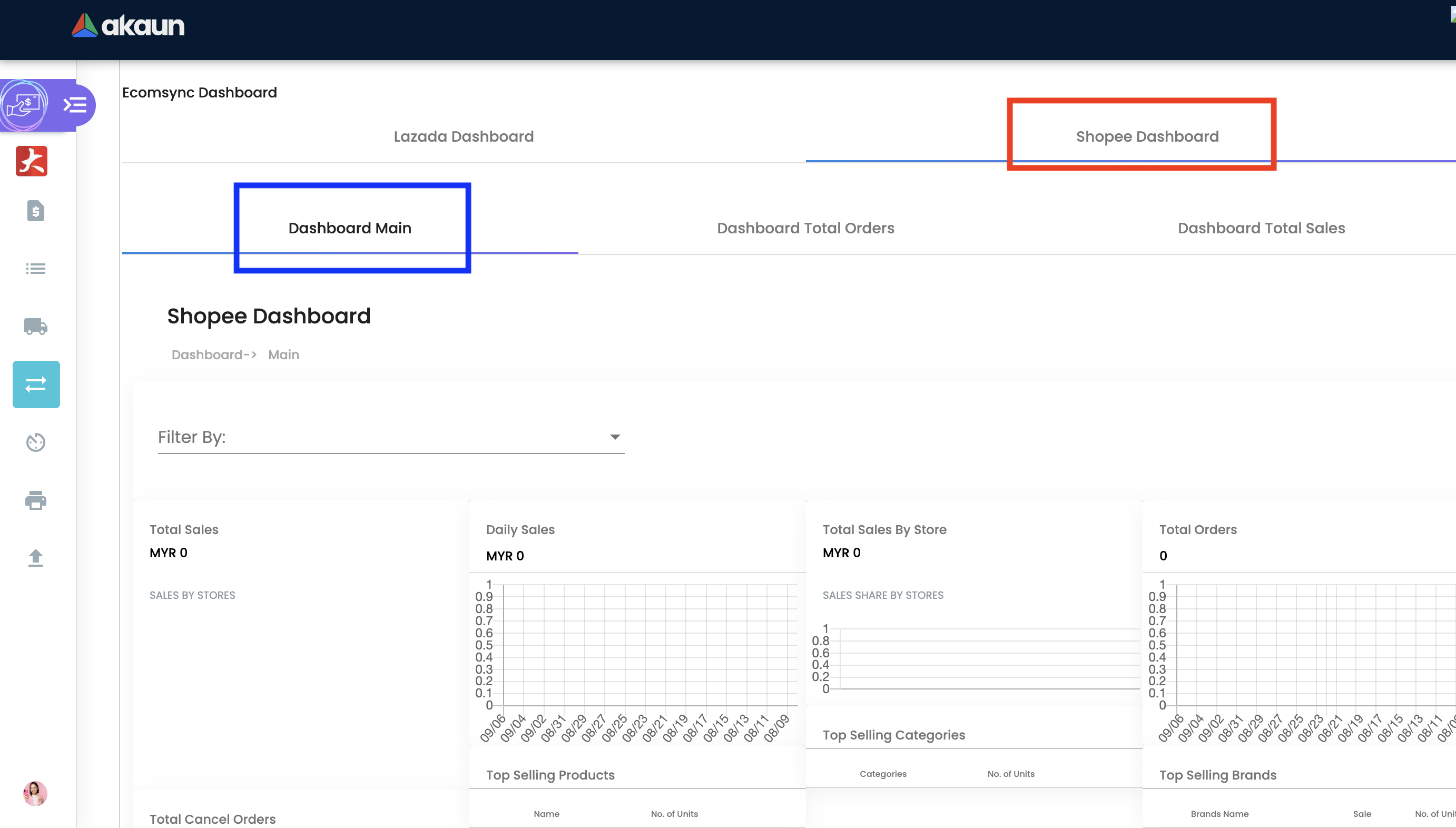Image resolution: width=1456 pixels, height=828 pixels.
Task: Open the red running-figure app icon
Action: click(x=32, y=161)
